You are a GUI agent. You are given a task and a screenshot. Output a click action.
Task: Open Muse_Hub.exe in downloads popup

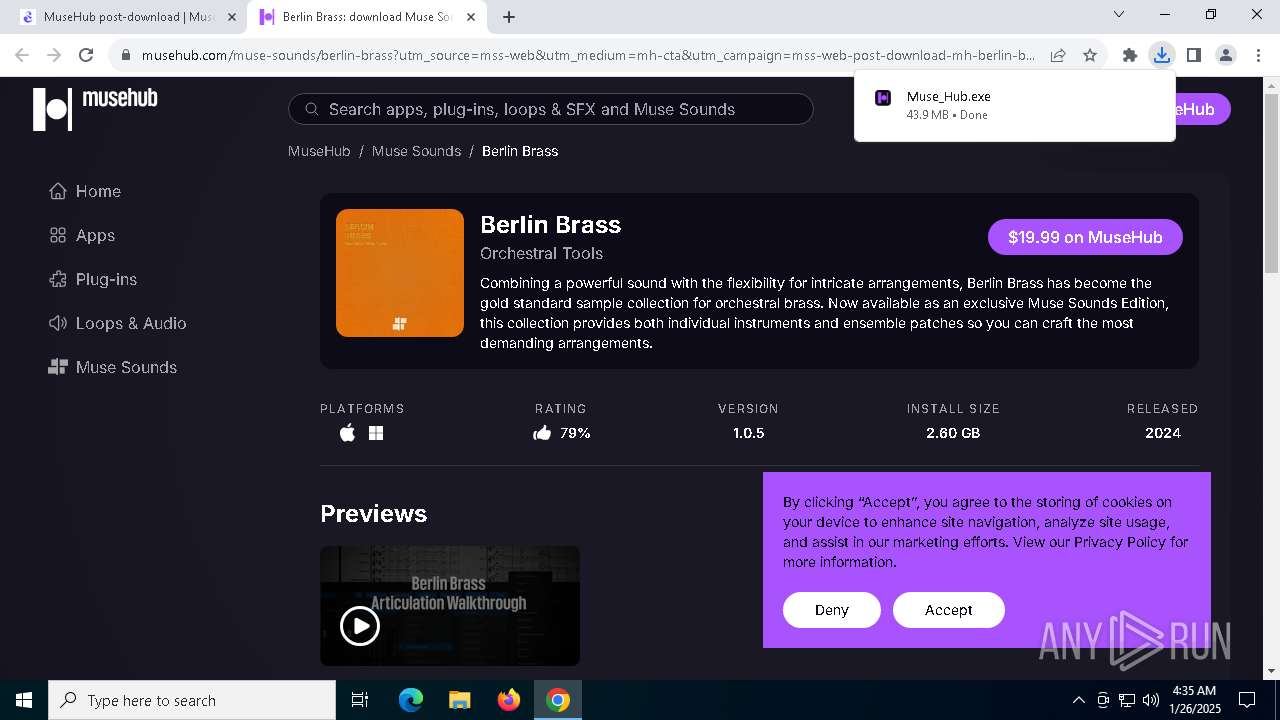coord(1015,105)
